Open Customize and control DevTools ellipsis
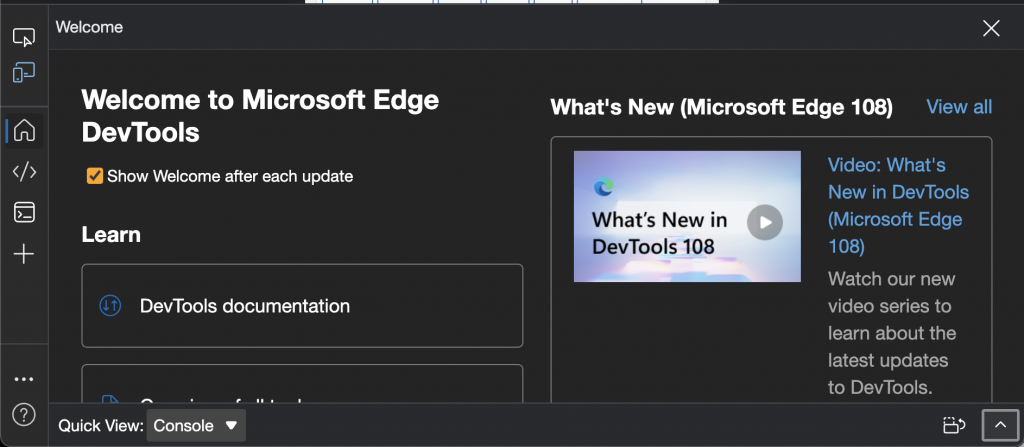Viewport: 1024px width, 447px height. click(x=24, y=379)
